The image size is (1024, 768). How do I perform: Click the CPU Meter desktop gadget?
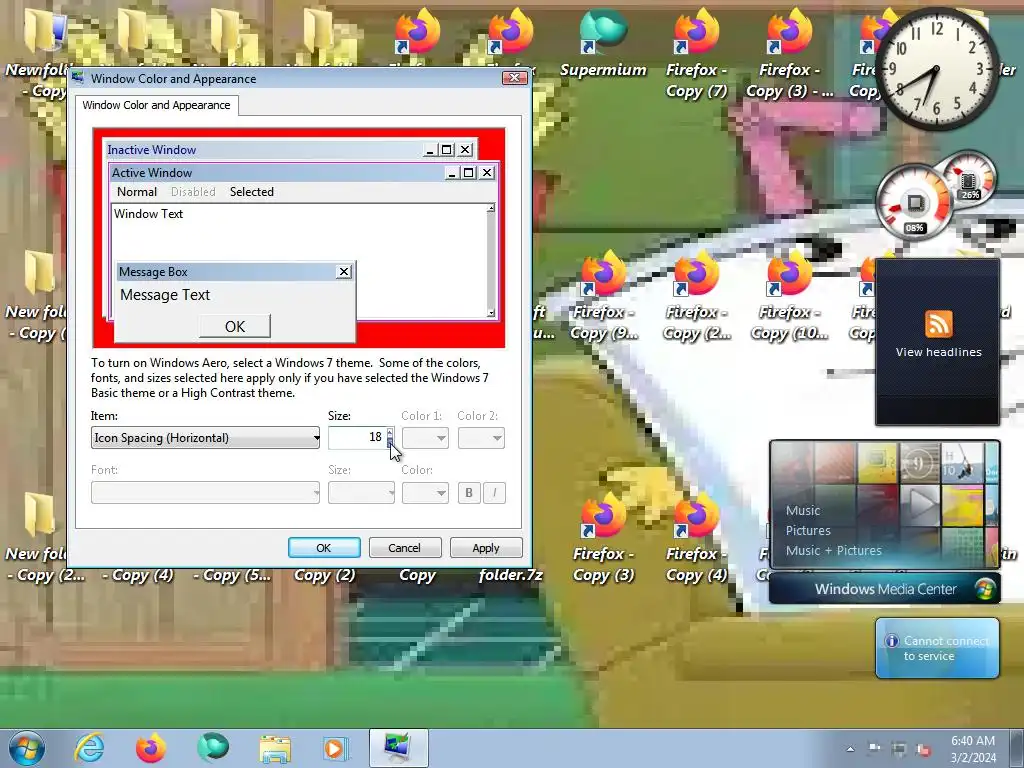coord(914,204)
